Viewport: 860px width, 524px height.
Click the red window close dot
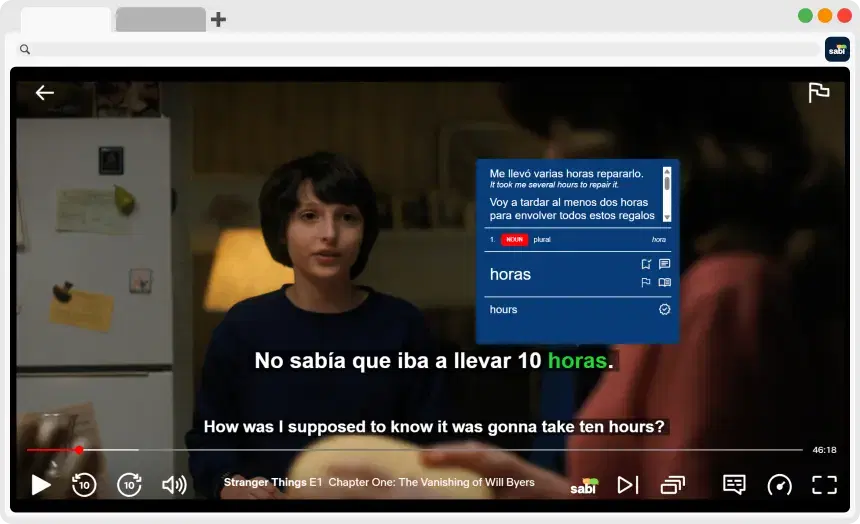[845, 15]
